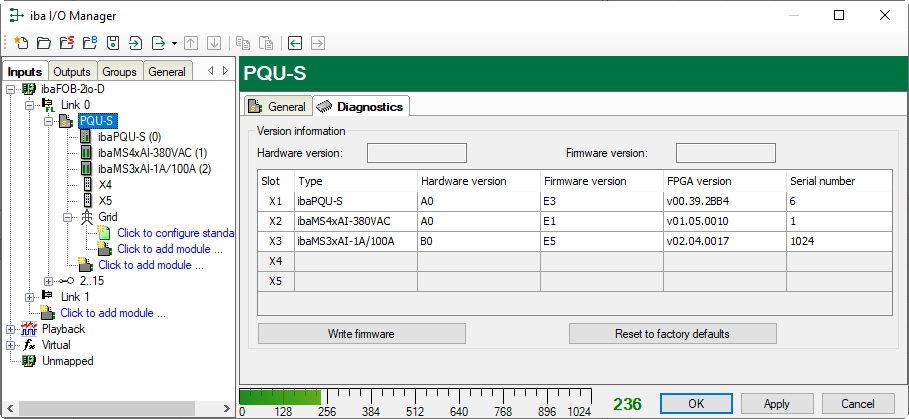
Task: Click the ibaMS4xAI-380VAC (1) module icon
Action: tap(86, 153)
